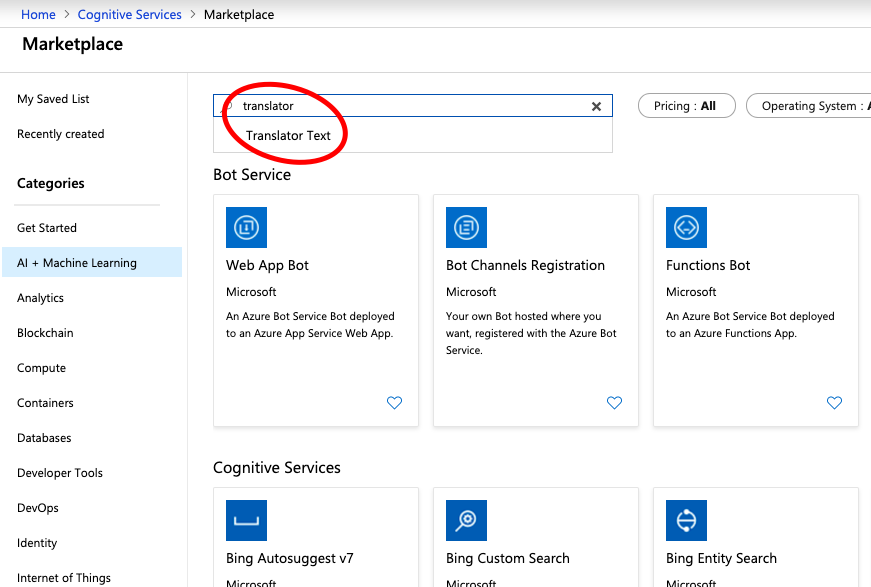Screen dimensions: 871x587
Task: Select the Bing Custom Search icon
Action: click(x=466, y=521)
